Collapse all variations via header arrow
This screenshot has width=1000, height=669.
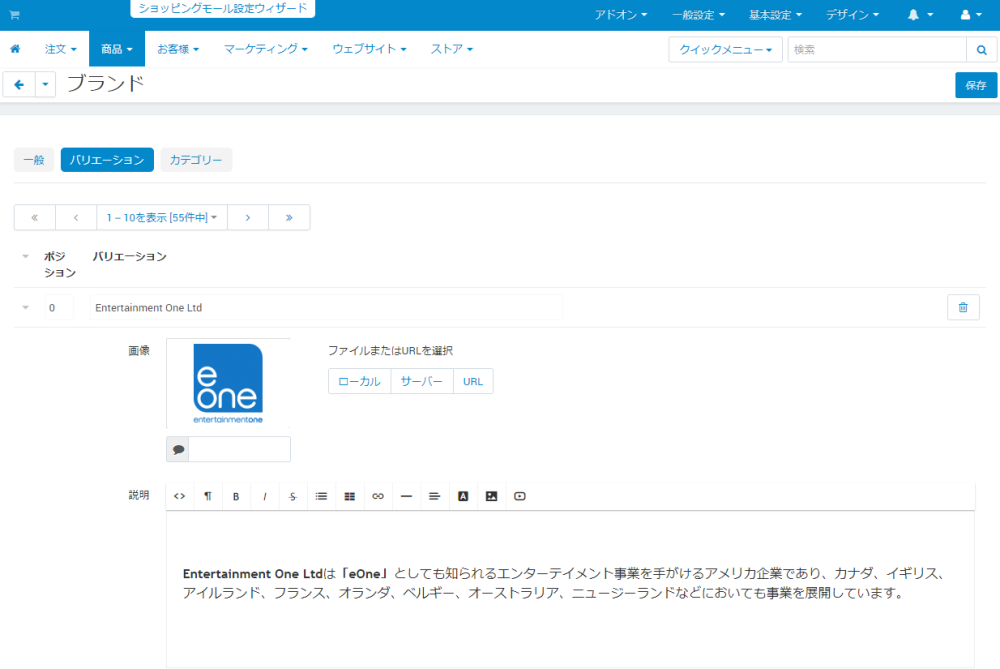click(26, 256)
